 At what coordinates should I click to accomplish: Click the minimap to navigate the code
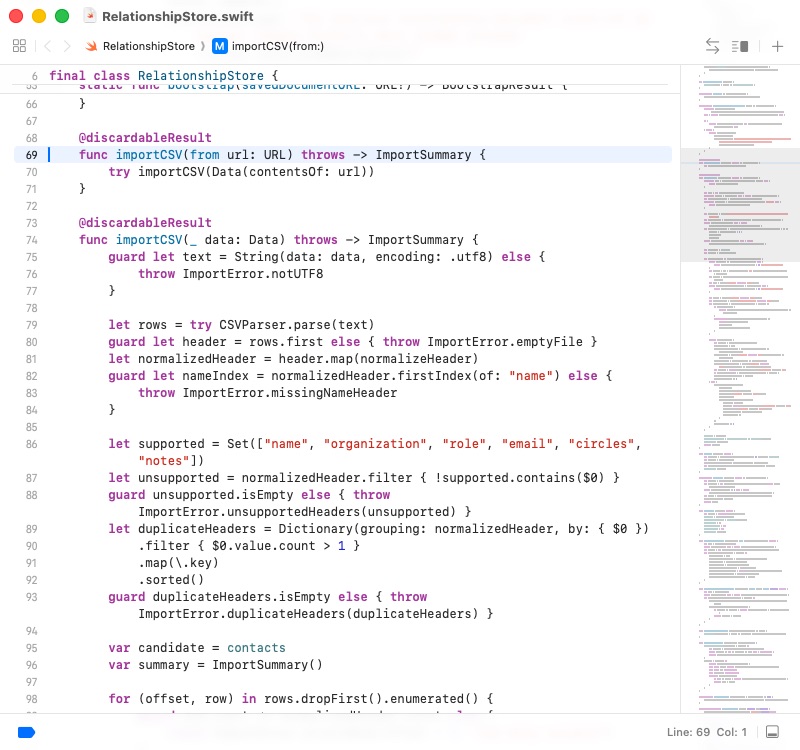pos(740,388)
